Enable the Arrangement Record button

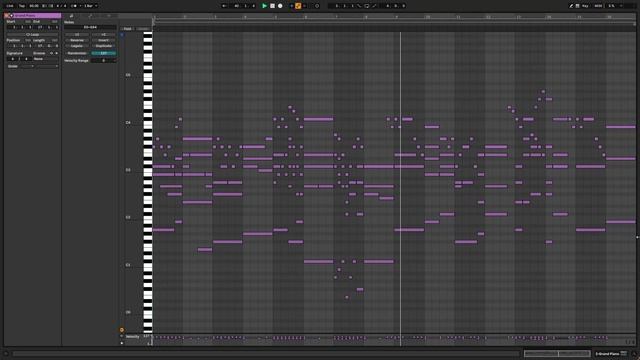point(280,6)
